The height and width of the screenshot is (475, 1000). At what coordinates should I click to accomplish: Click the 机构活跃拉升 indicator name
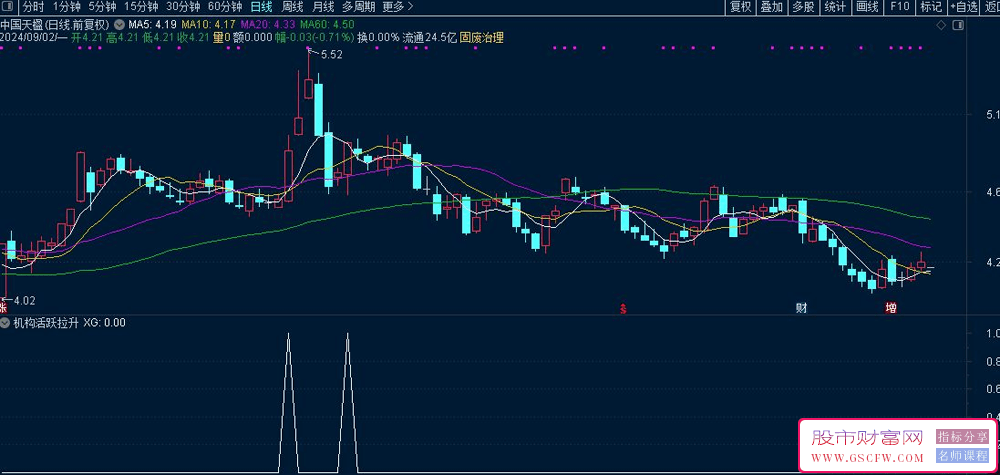[46, 323]
